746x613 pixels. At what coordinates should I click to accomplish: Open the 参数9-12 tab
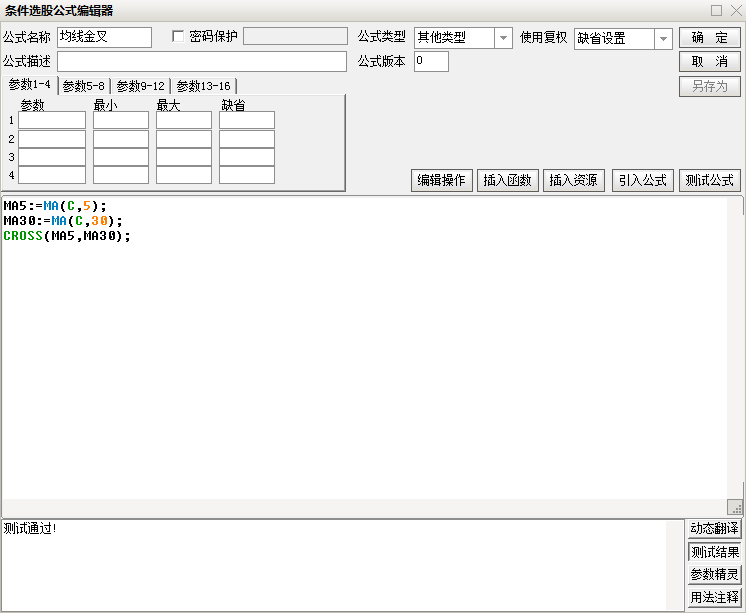click(x=140, y=86)
